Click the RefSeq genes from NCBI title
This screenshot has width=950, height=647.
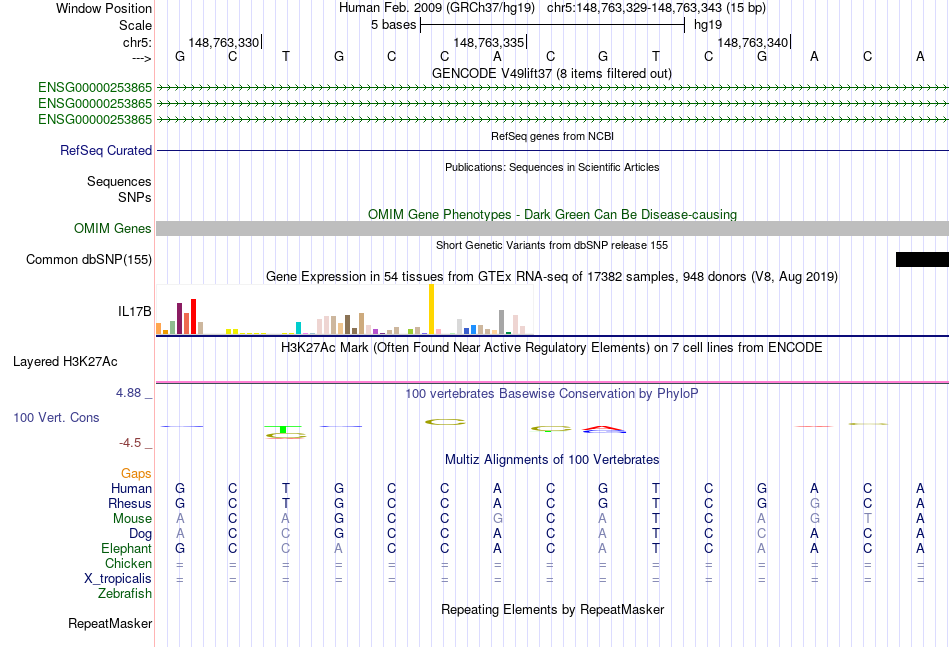click(552, 136)
